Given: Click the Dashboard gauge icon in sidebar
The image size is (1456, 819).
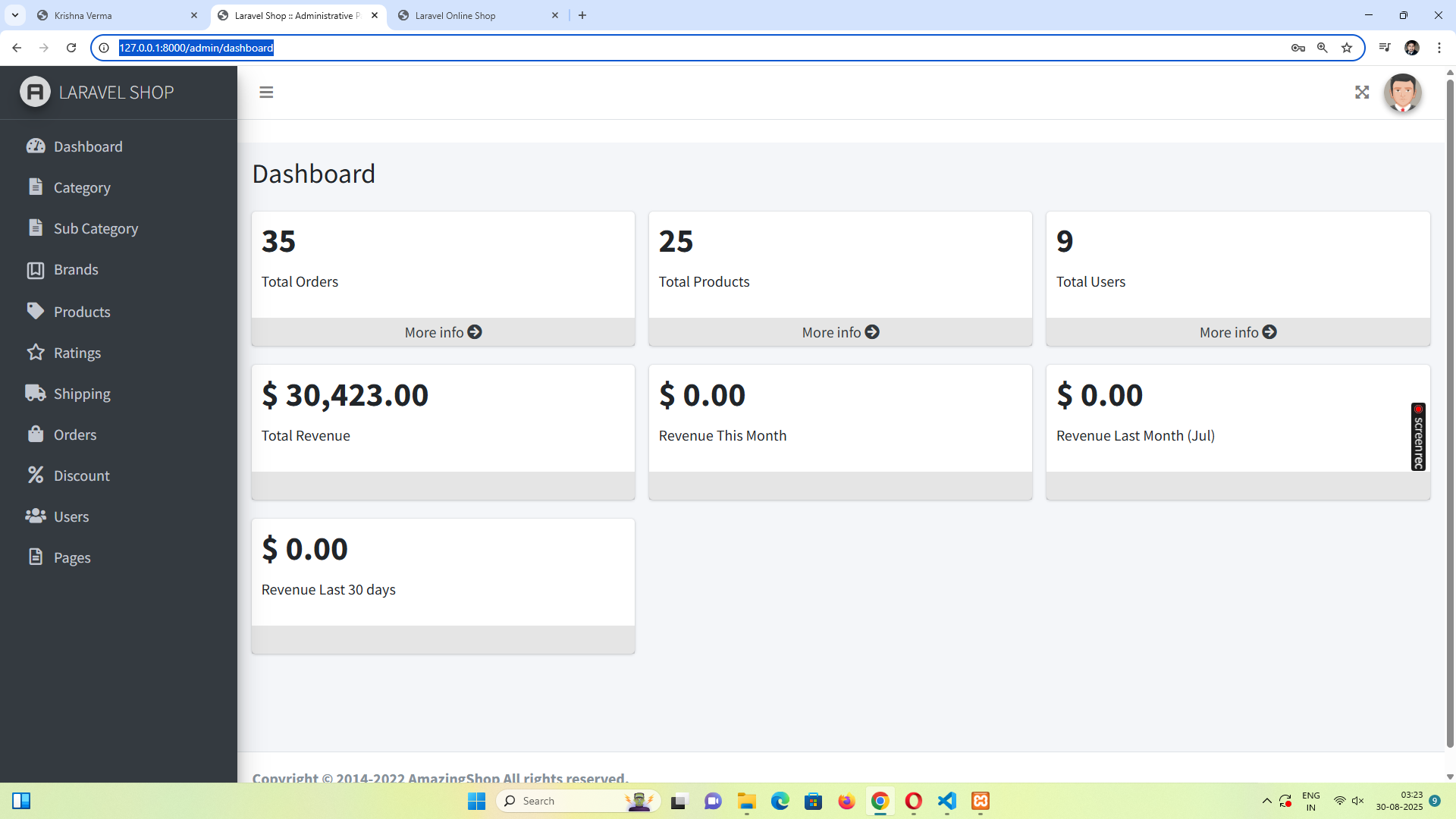Looking at the screenshot, I should pyautogui.click(x=36, y=146).
